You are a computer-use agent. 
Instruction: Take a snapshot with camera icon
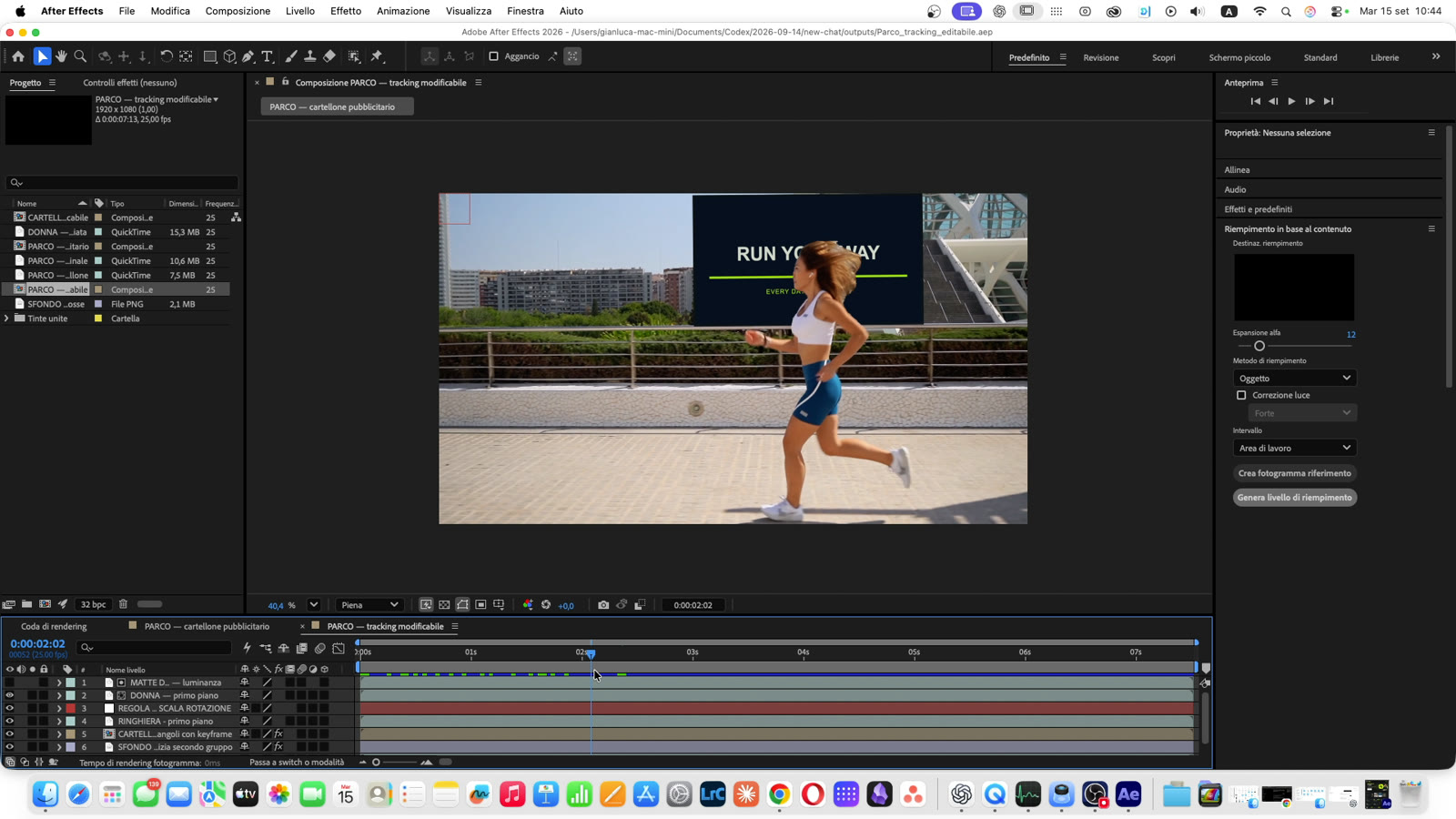point(603,605)
